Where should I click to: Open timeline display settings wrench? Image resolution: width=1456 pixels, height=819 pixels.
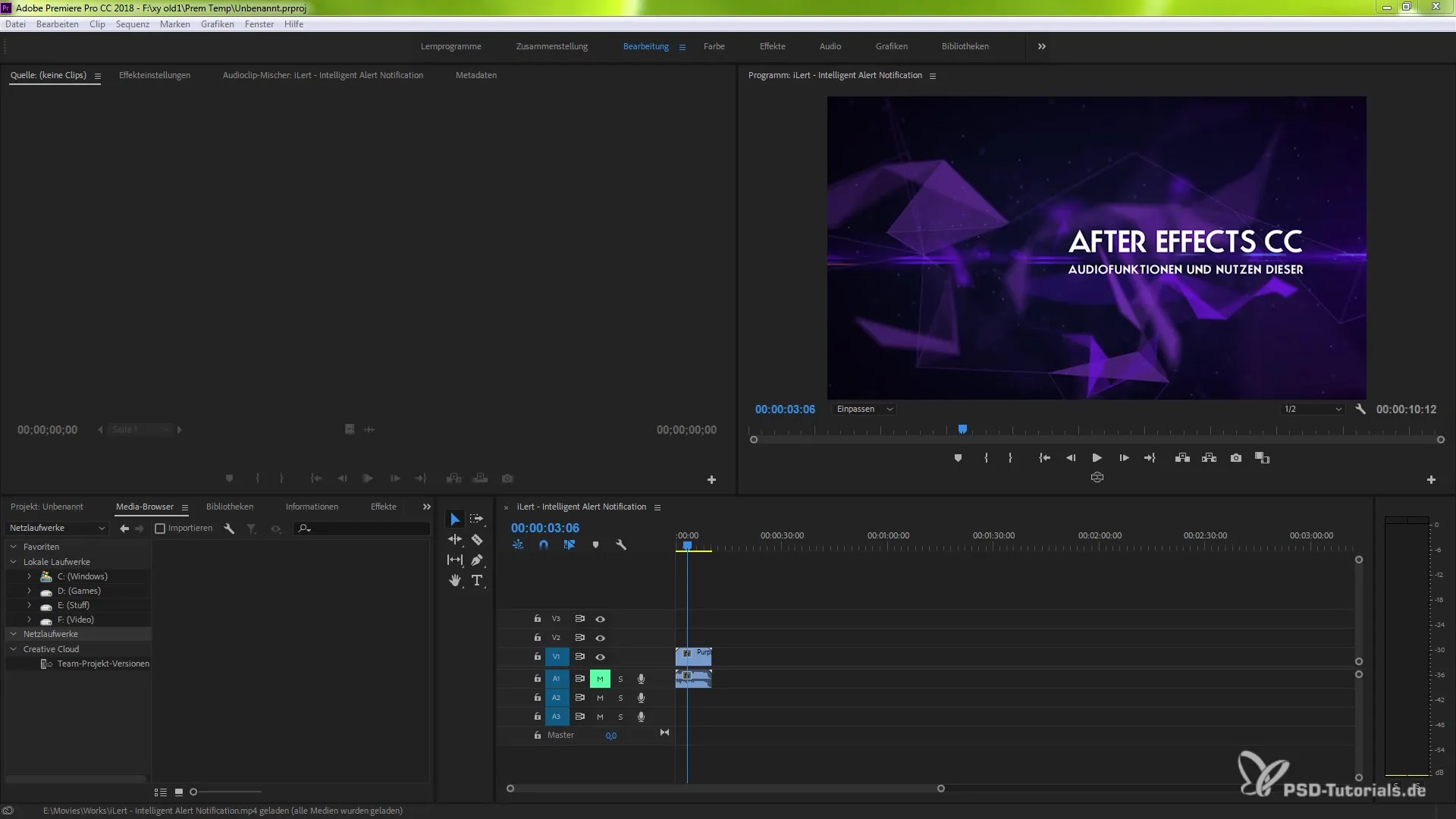pyautogui.click(x=621, y=545)
